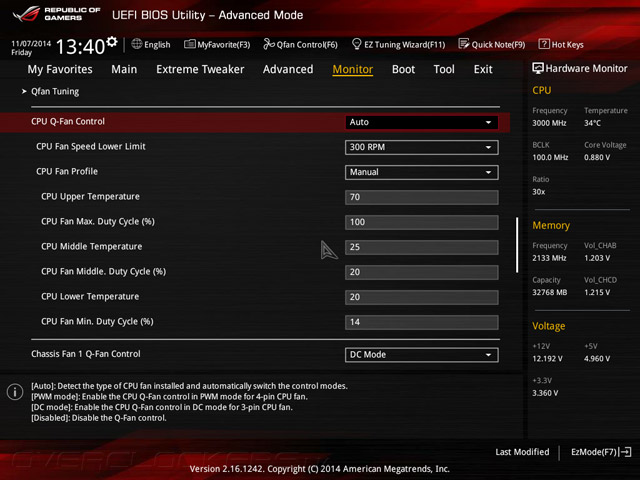
Task: Click the English language button
Action: 157,44
